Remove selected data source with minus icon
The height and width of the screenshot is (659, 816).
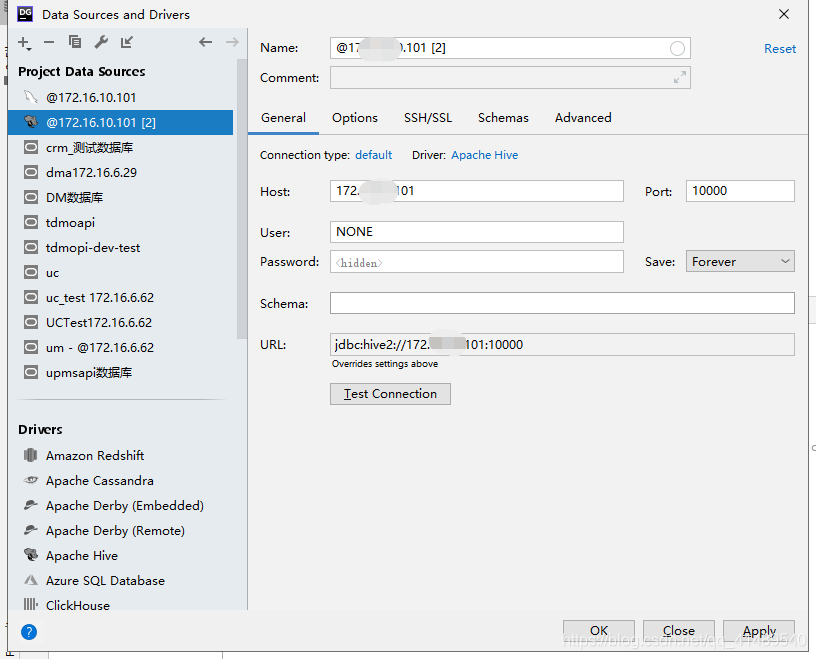click(49, 43)
